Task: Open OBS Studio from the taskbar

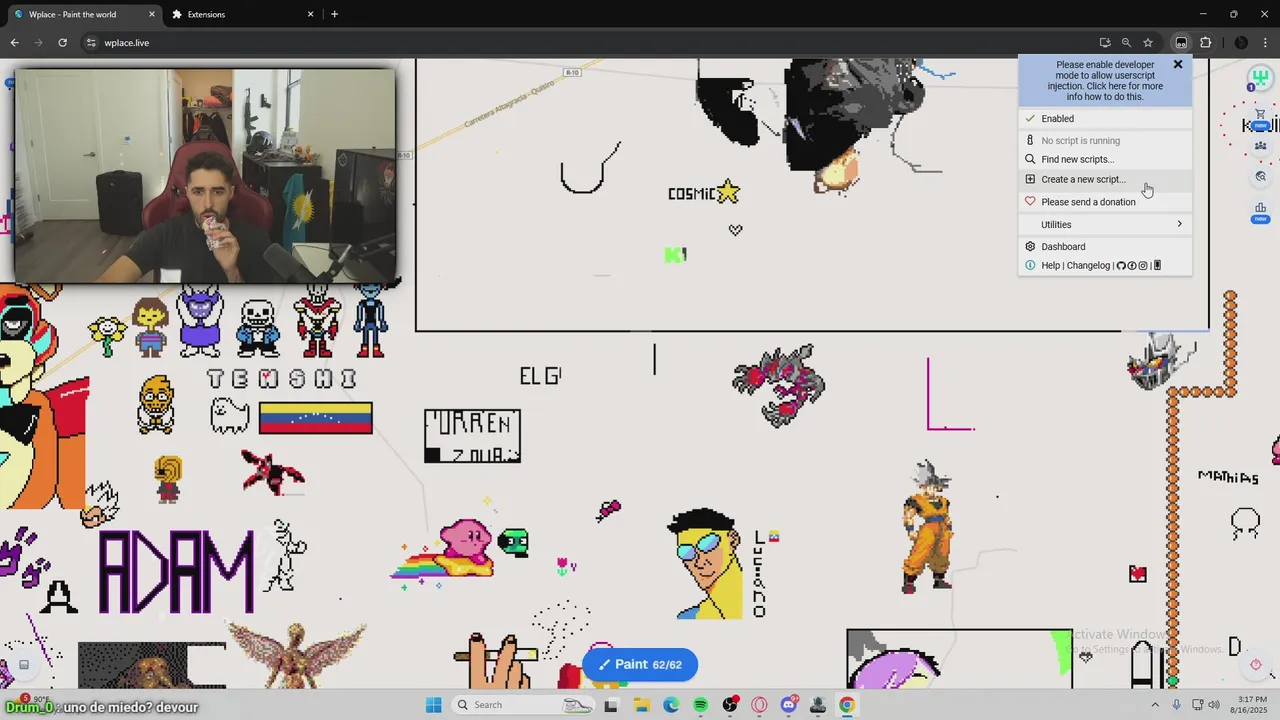Action: coord(730,705)
